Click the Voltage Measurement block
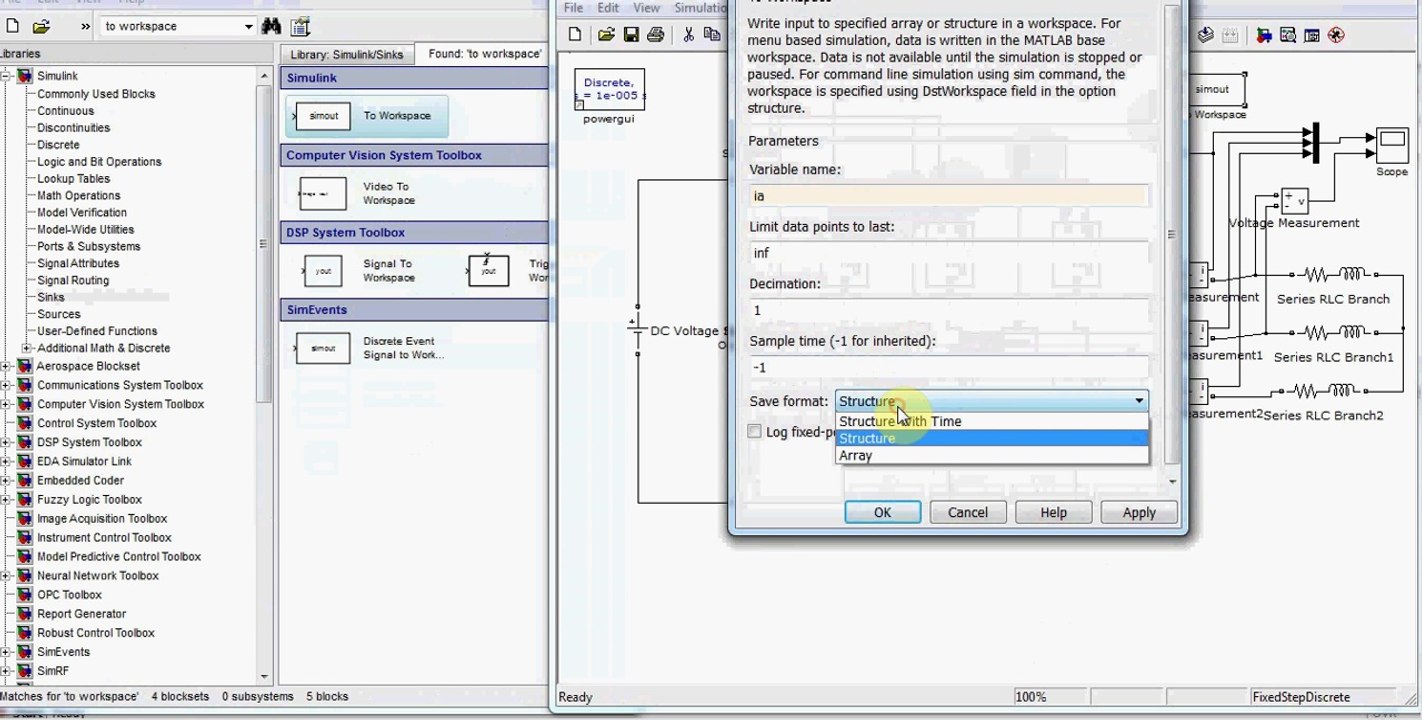This screenshot has width=1422, height=720. pos(1295,201)
